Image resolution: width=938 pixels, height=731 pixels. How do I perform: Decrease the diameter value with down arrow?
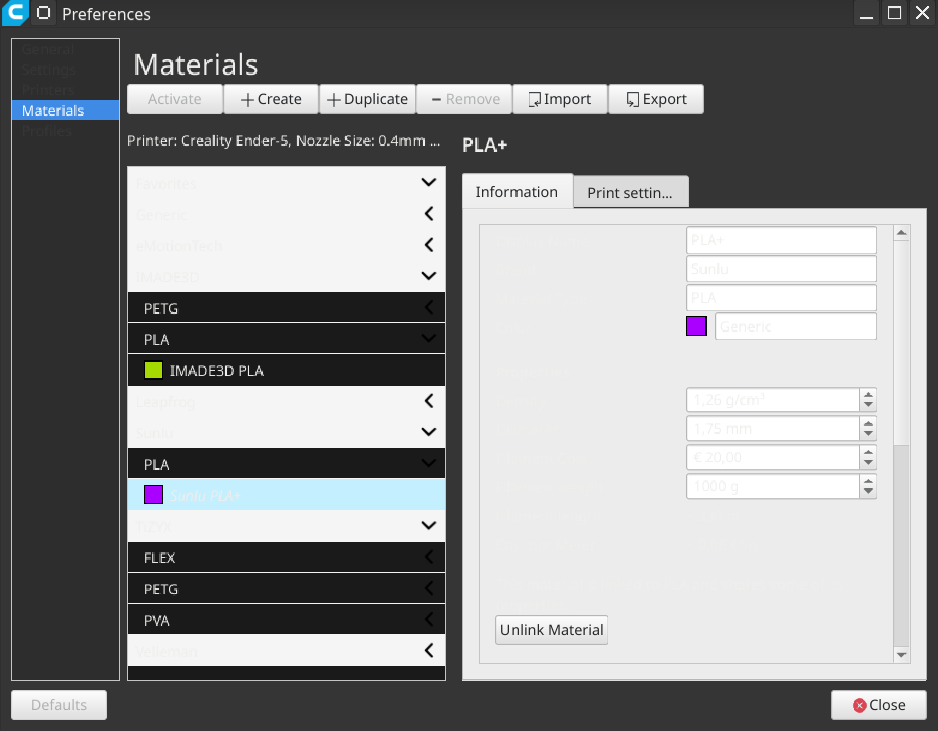[868, 434]
